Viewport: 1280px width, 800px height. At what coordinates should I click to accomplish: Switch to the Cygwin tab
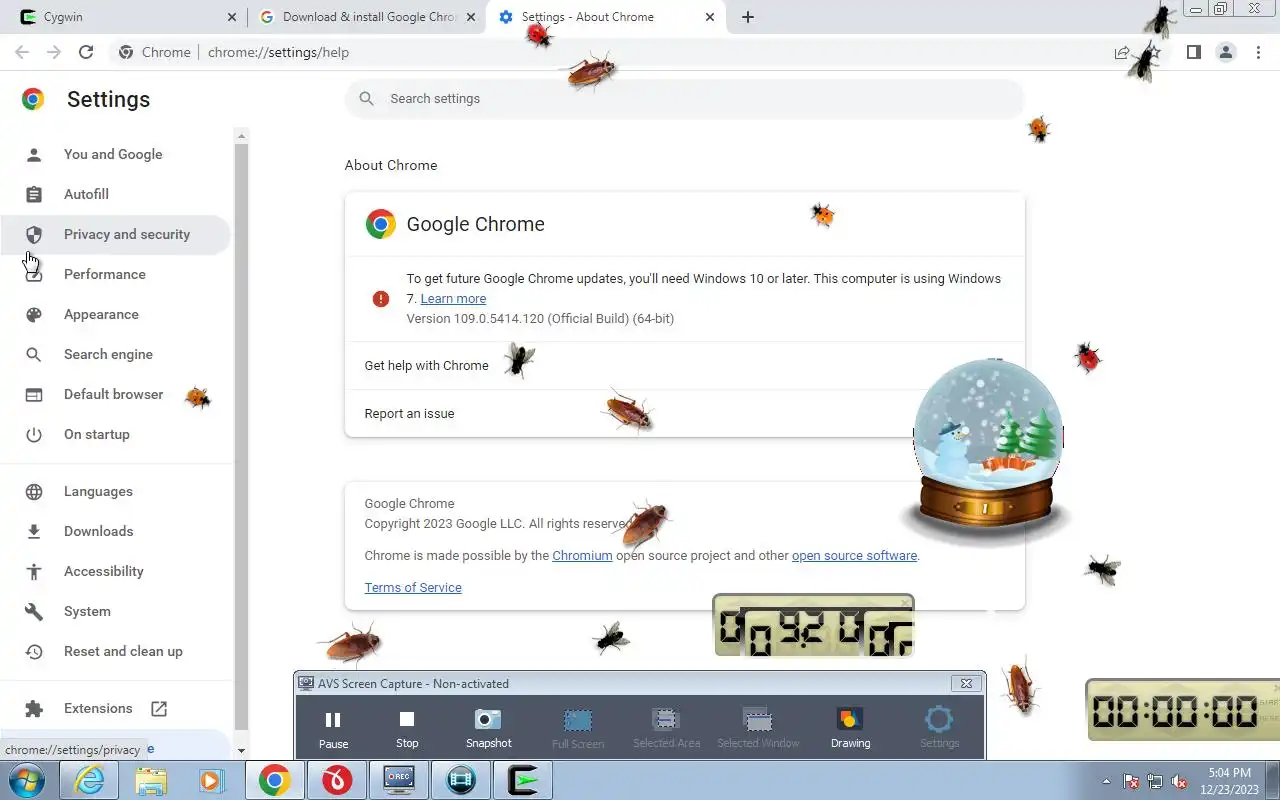click(x=124, y=17)
